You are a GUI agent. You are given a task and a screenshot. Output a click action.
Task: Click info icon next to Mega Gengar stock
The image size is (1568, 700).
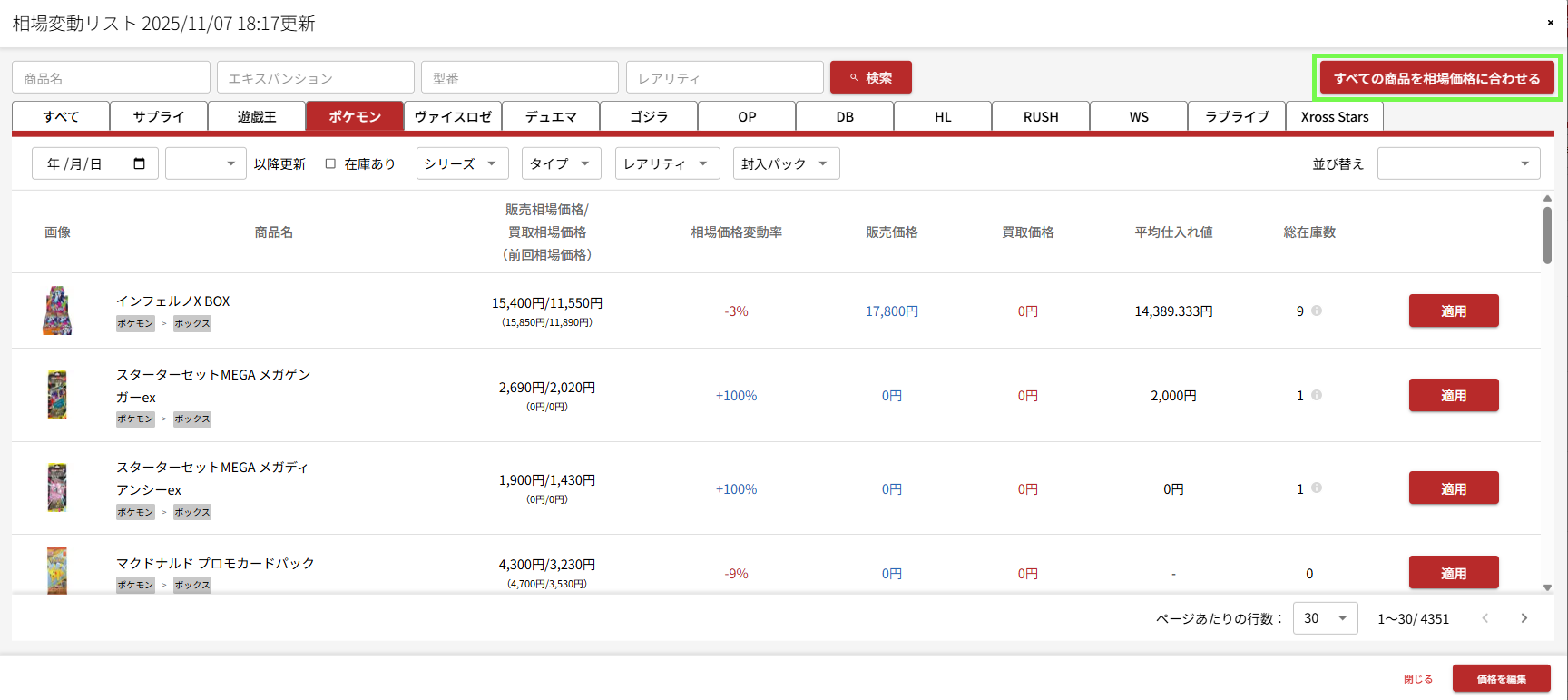[x=1317, y=395]
